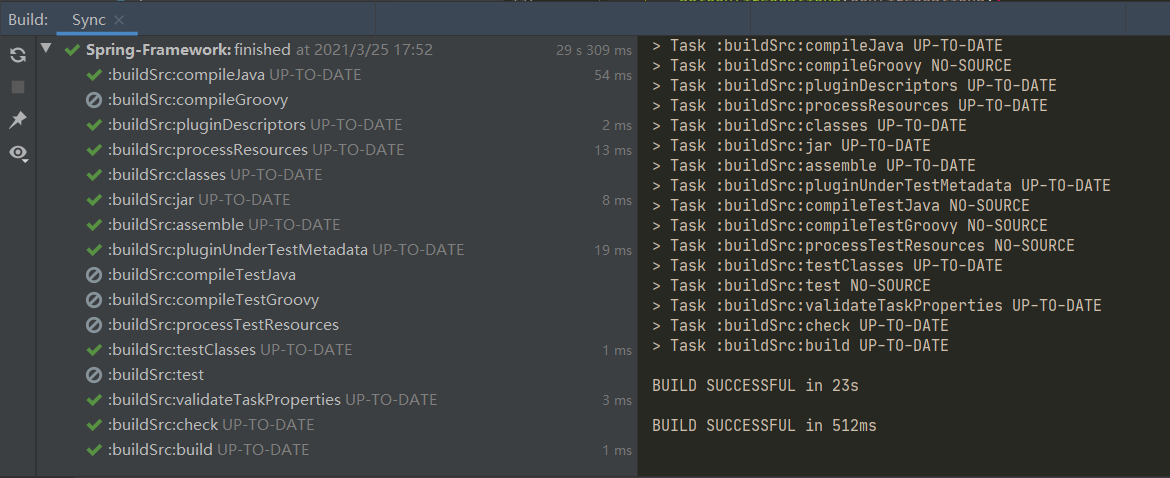Select the :buildSrc:validateTaskProperties task
1170x478 pixels.
pos(224,400)
